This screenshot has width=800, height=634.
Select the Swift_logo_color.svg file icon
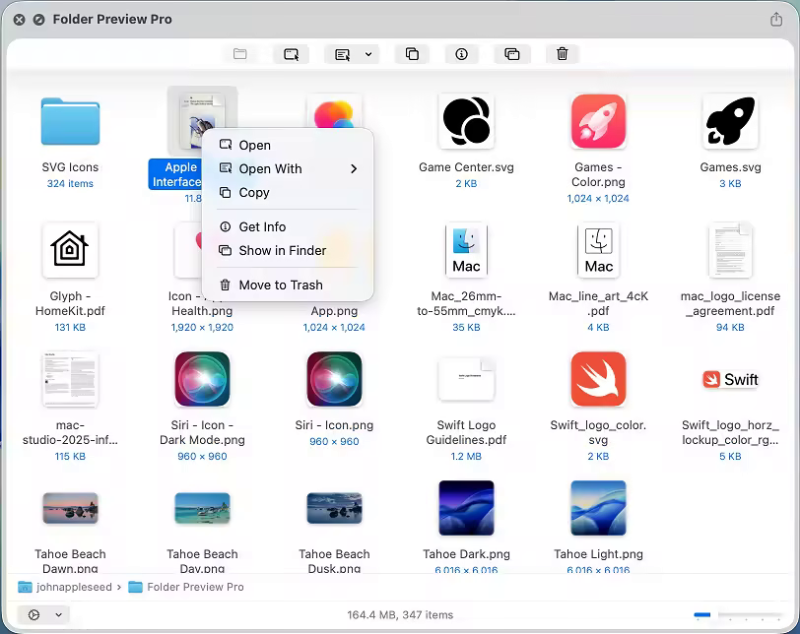pyautogui.click(x=598, y=380)
